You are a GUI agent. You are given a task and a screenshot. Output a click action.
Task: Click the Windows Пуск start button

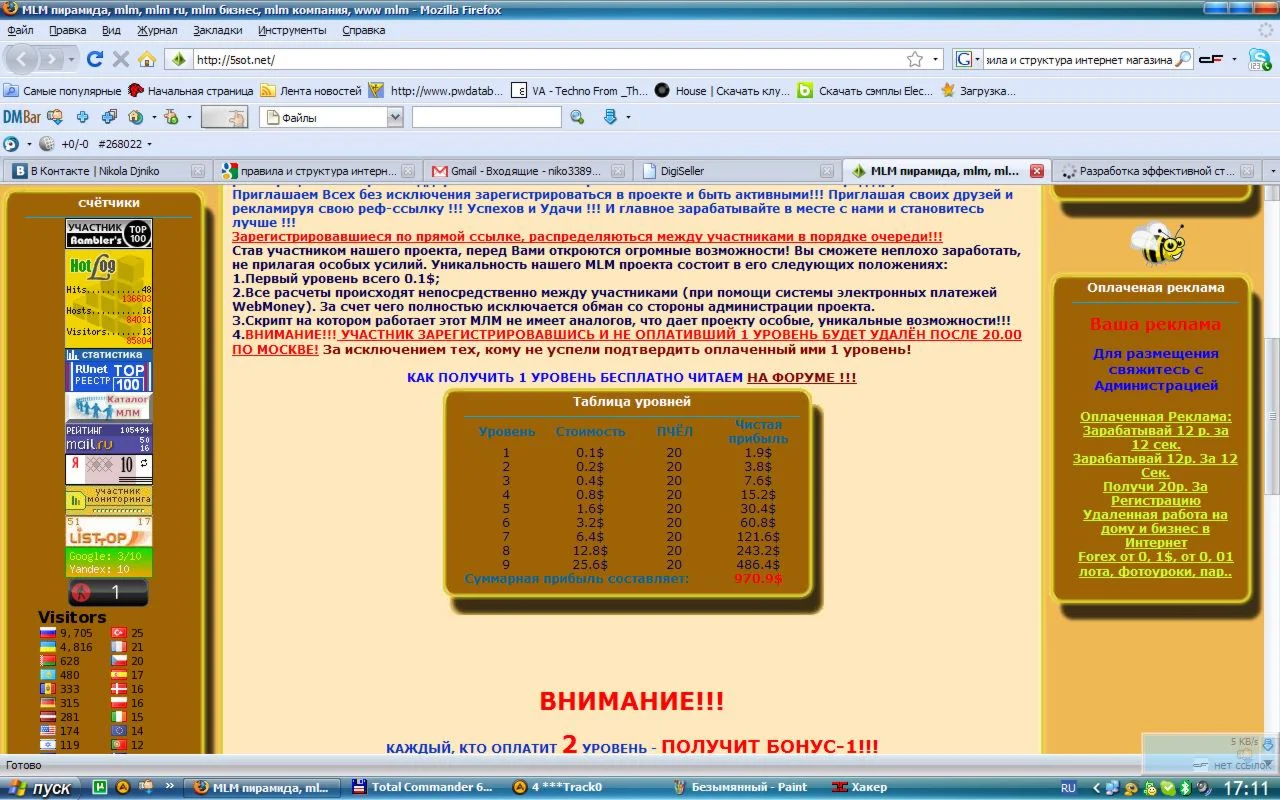[x=39, y=788]
